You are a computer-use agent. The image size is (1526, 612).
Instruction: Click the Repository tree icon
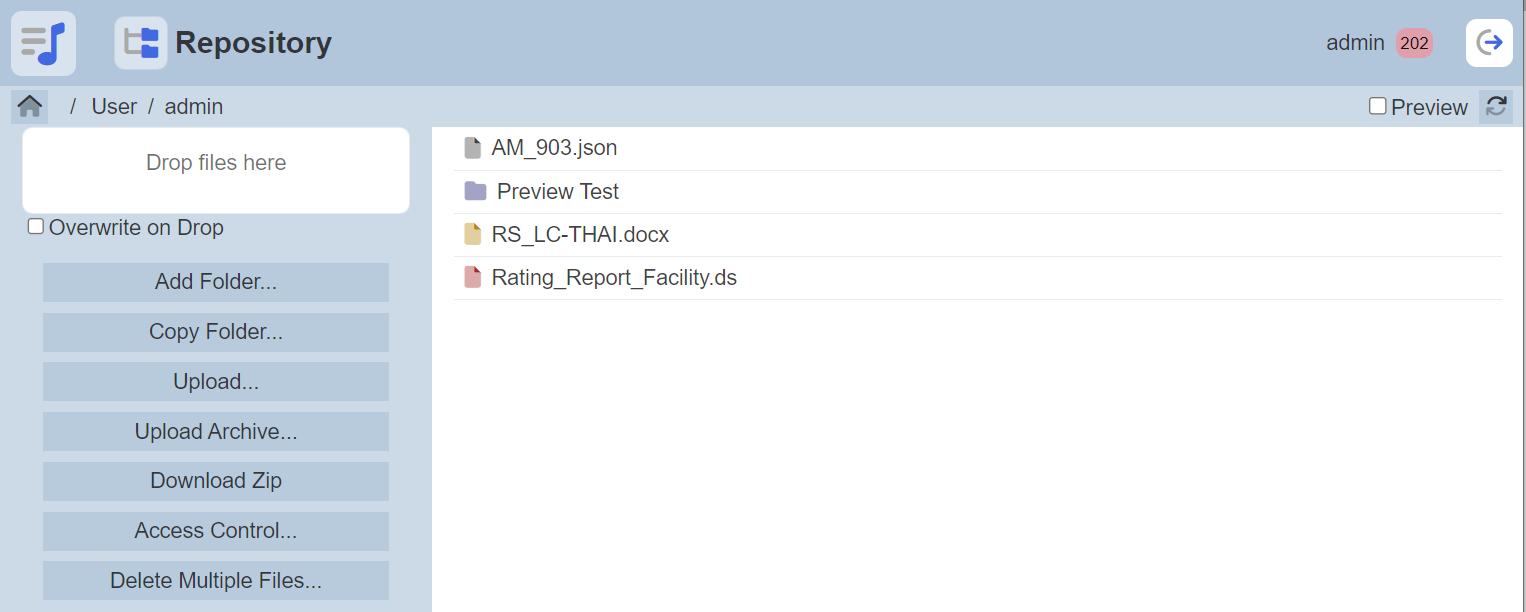click(141, 43)
